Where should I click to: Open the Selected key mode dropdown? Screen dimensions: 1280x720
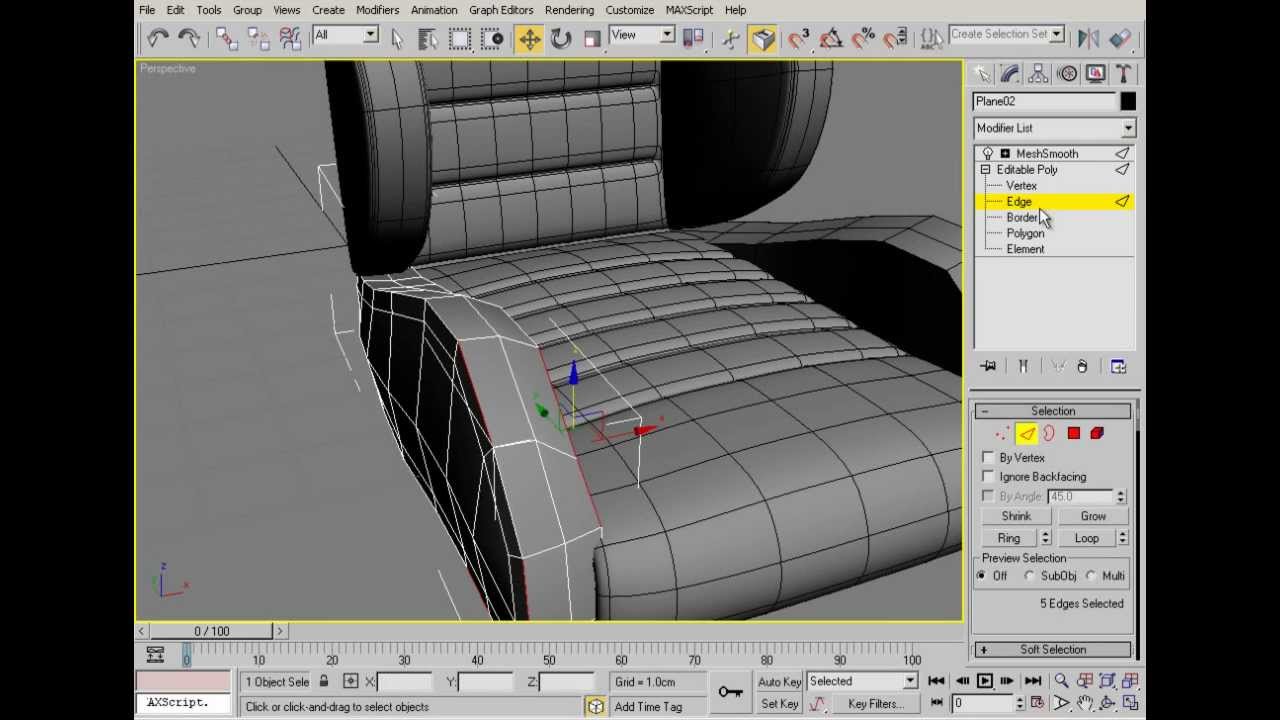862,681
